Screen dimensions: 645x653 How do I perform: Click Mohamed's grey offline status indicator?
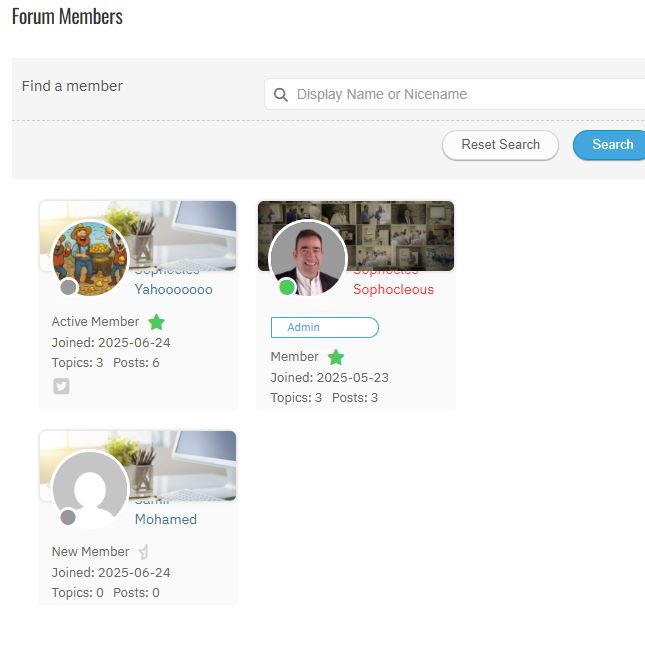point(68,517)
